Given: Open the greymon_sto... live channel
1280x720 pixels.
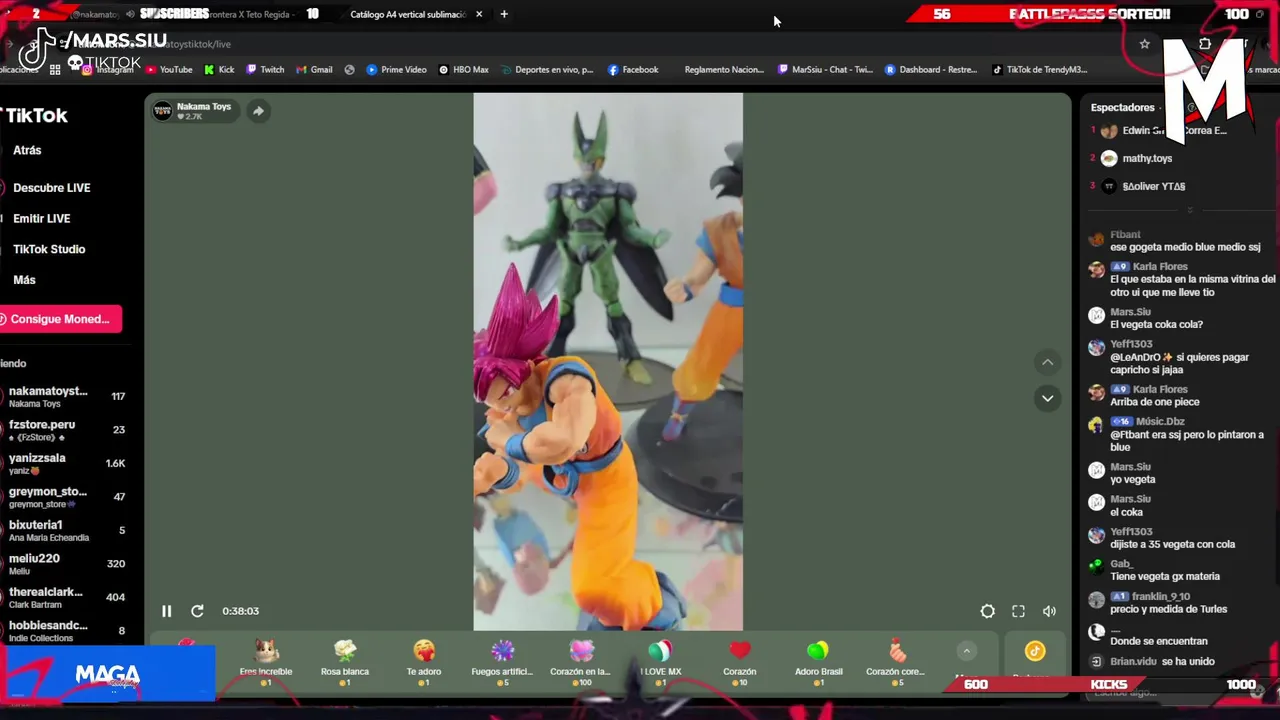Looking at the screenshot, I should 66,497.
